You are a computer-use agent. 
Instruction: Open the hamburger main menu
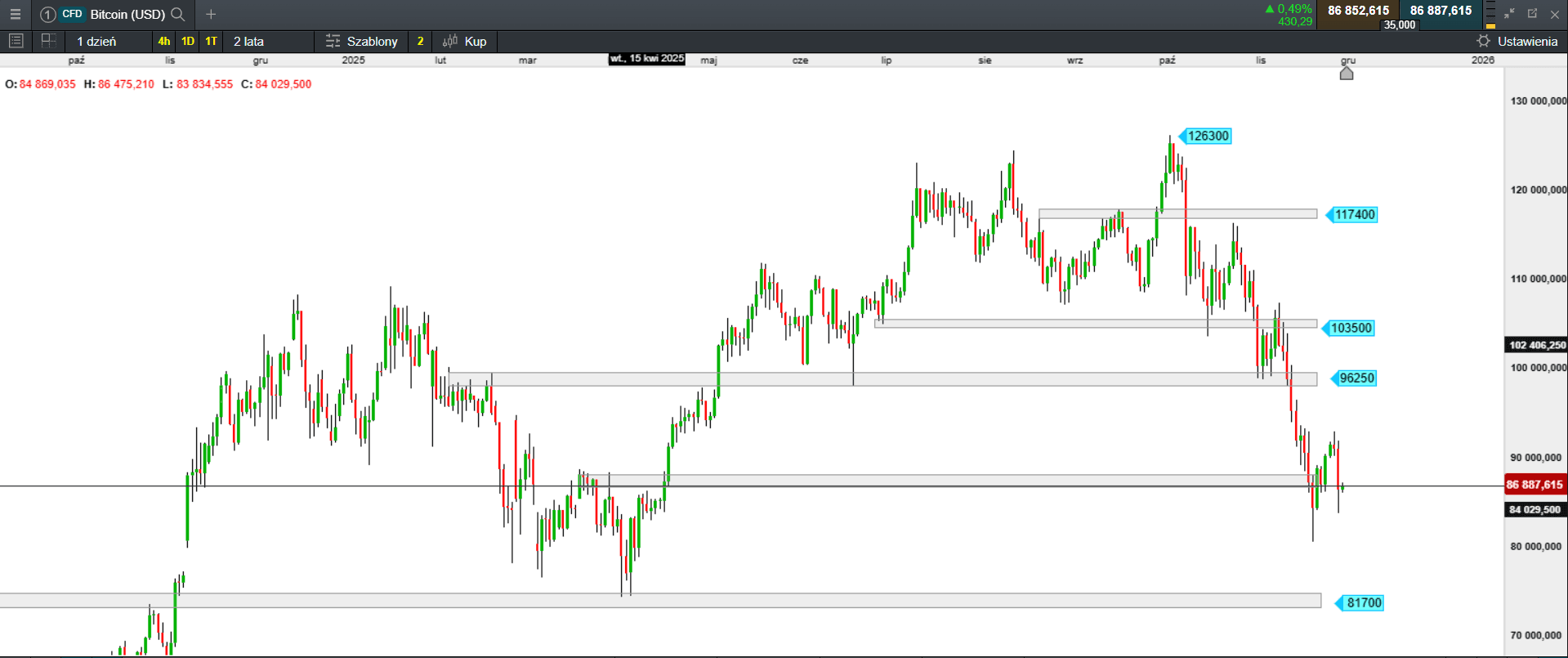click(15, 14)
